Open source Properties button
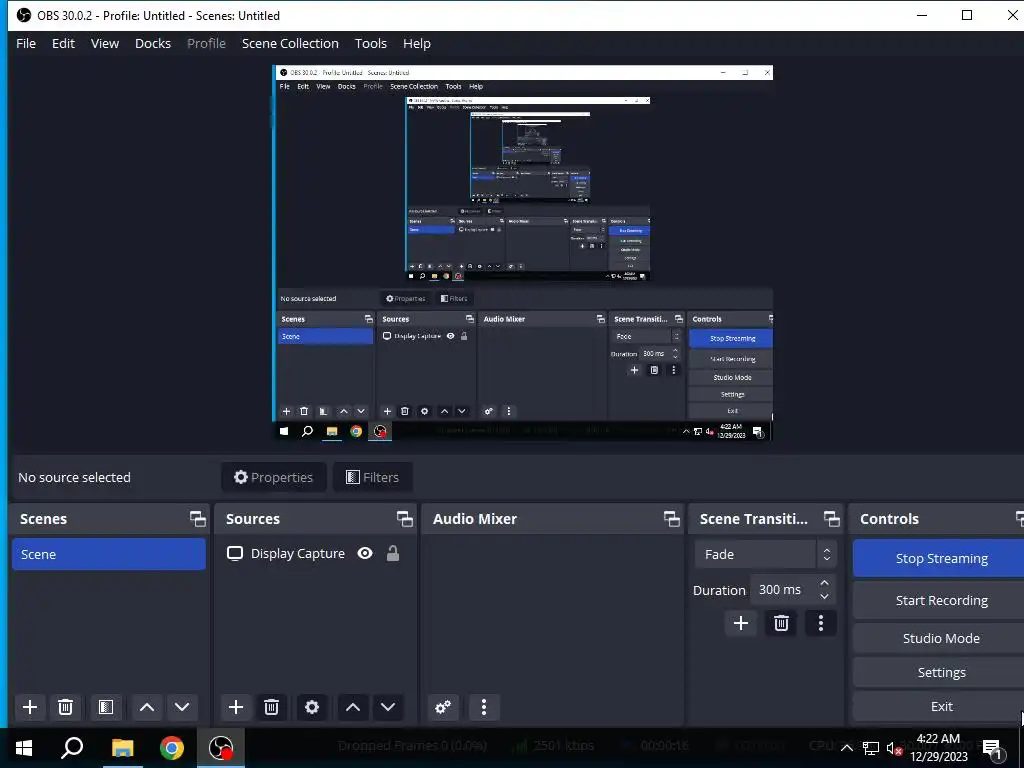Image resolution: width=1024 pixels, height=768 pixels. point(274,477)
